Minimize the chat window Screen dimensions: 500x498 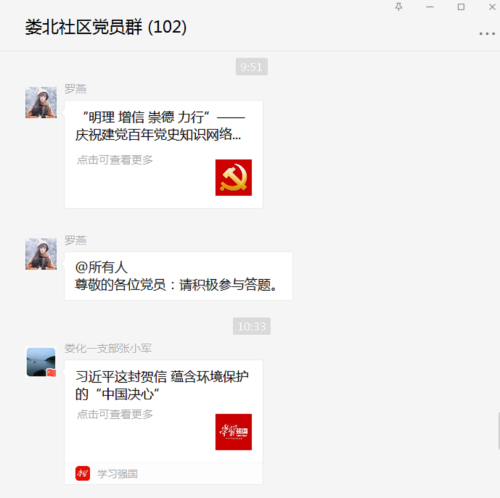point(430,7)
